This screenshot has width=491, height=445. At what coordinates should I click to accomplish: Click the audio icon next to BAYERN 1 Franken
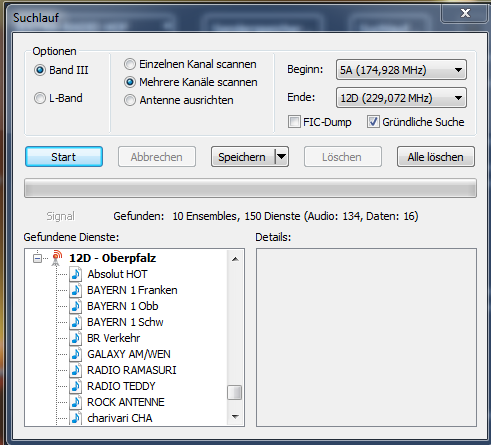76,290
